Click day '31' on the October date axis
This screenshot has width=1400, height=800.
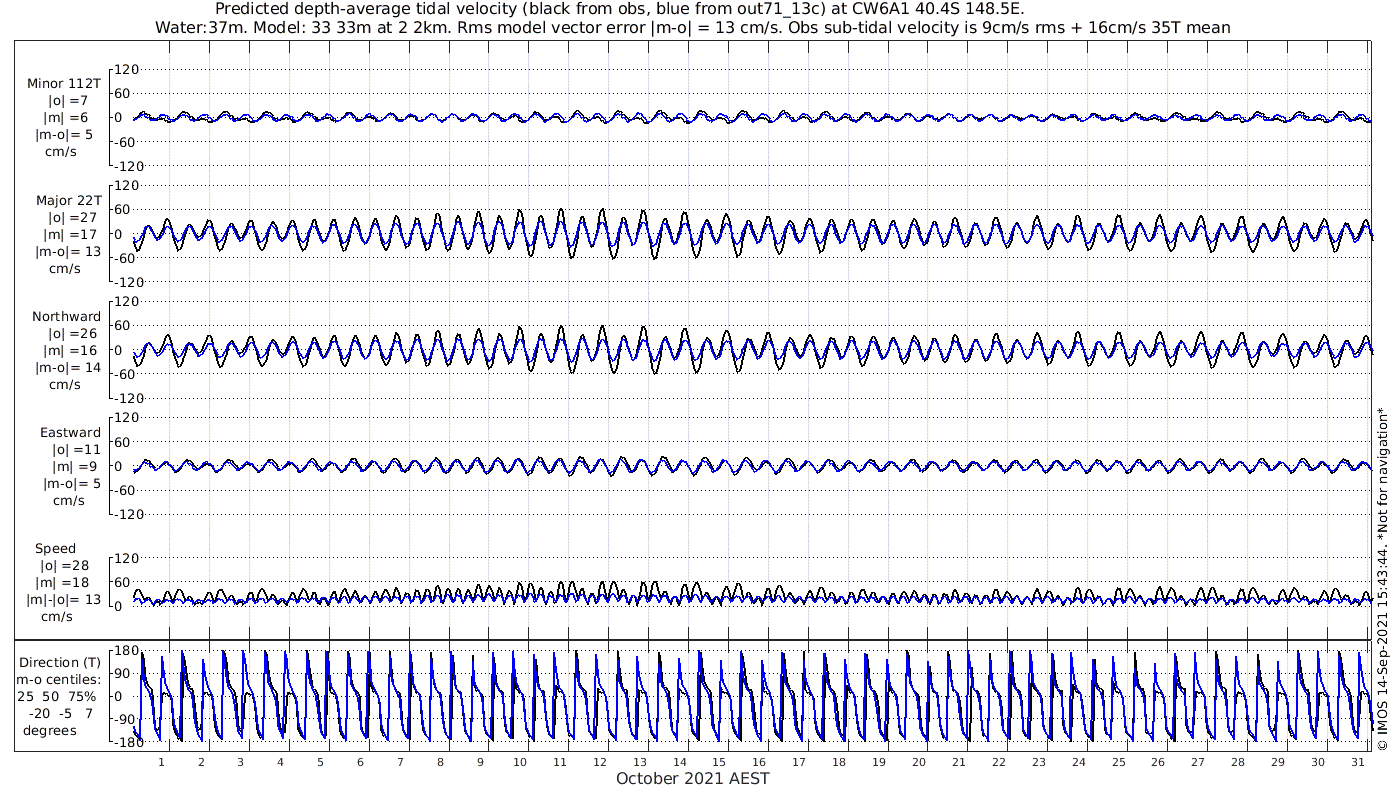pos(1358,761)
